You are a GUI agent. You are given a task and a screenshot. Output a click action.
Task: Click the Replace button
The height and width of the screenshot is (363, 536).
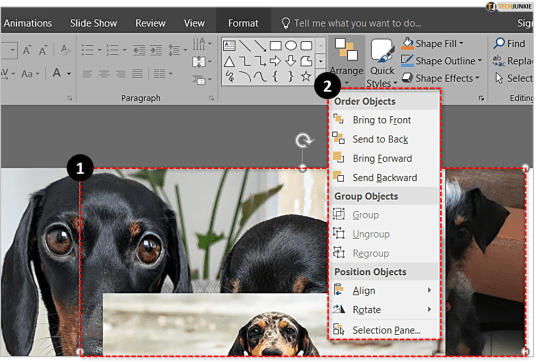[513, 61]
